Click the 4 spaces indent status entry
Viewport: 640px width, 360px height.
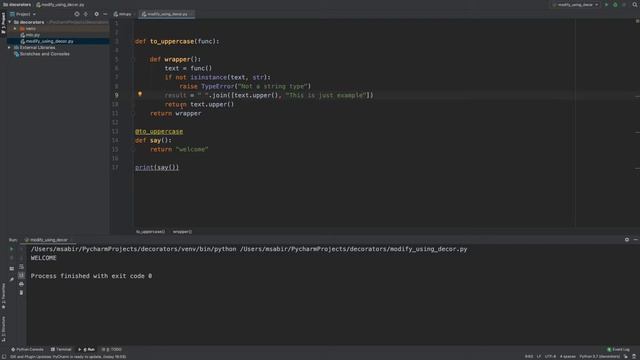tap(568, 357)
